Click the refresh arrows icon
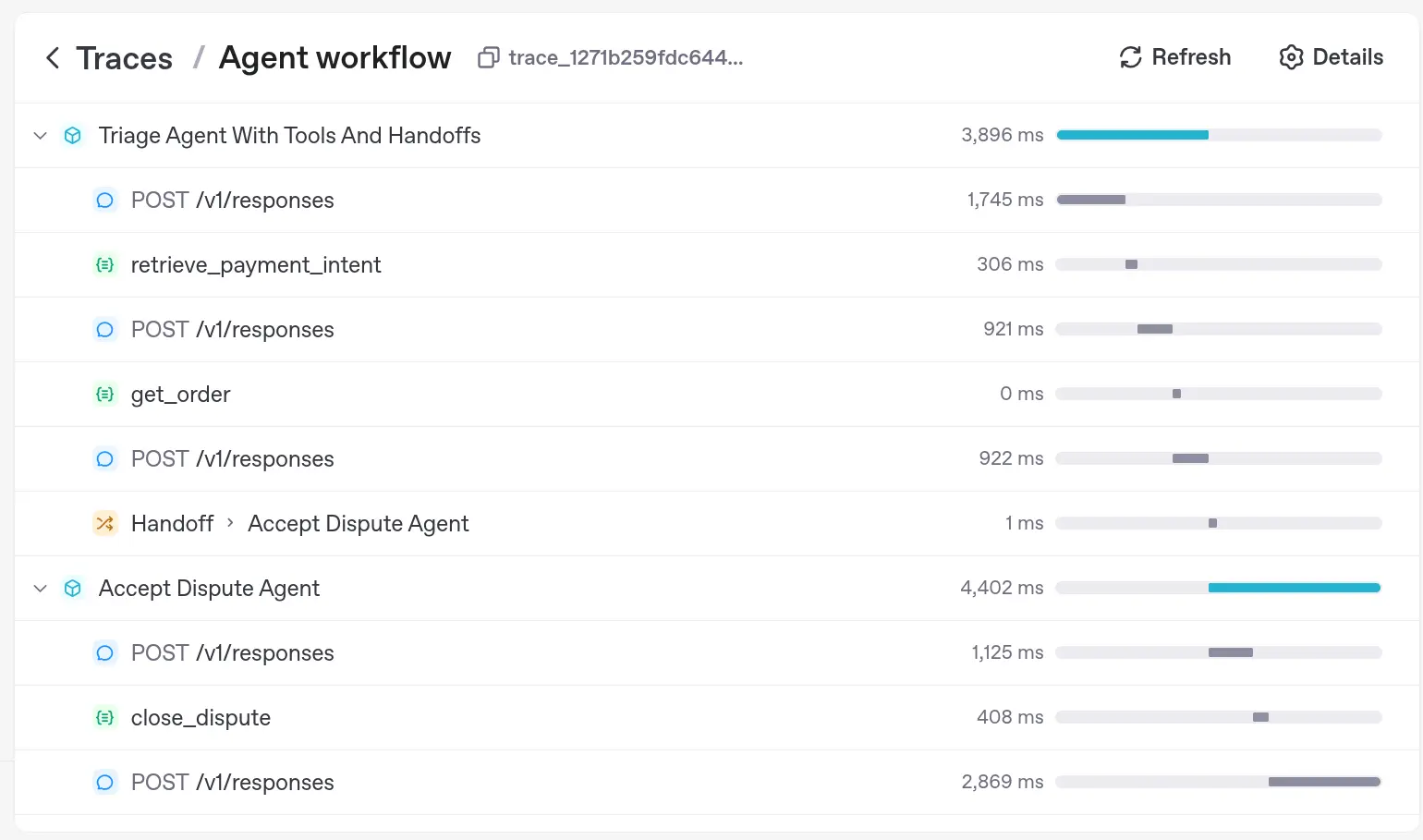1423x840 pixels. click(x=1129, y=57)
